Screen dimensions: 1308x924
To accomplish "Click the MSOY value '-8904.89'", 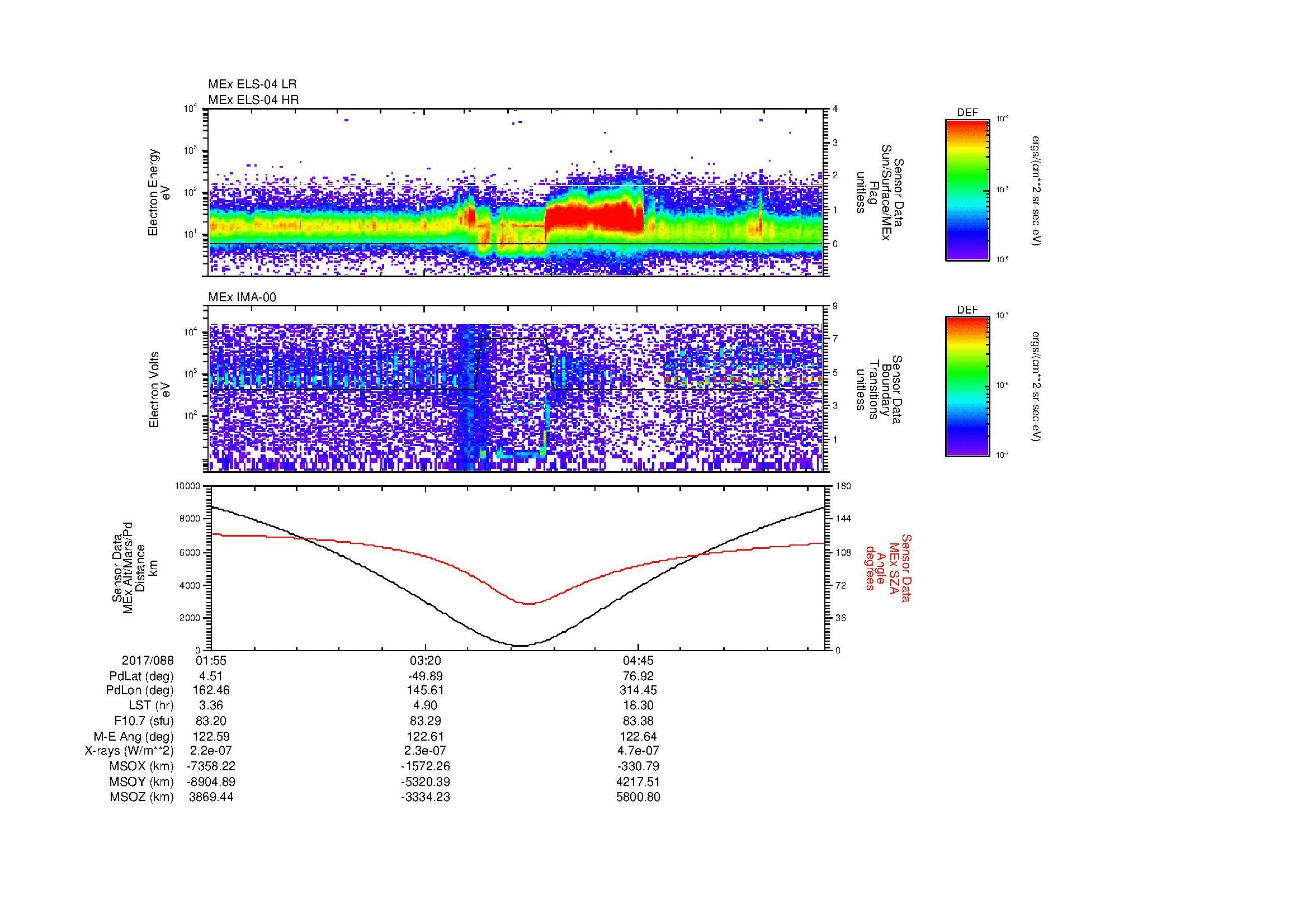I will [211, 781].
